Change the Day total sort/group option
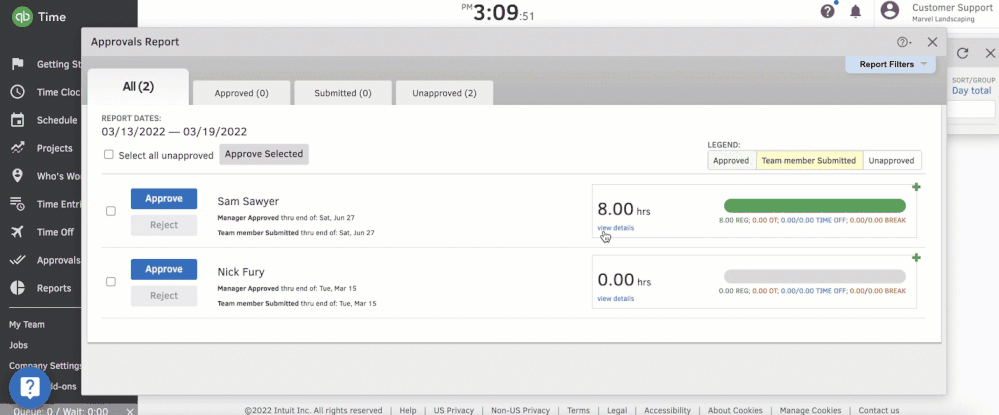999x415 pixels. (972, 91)
